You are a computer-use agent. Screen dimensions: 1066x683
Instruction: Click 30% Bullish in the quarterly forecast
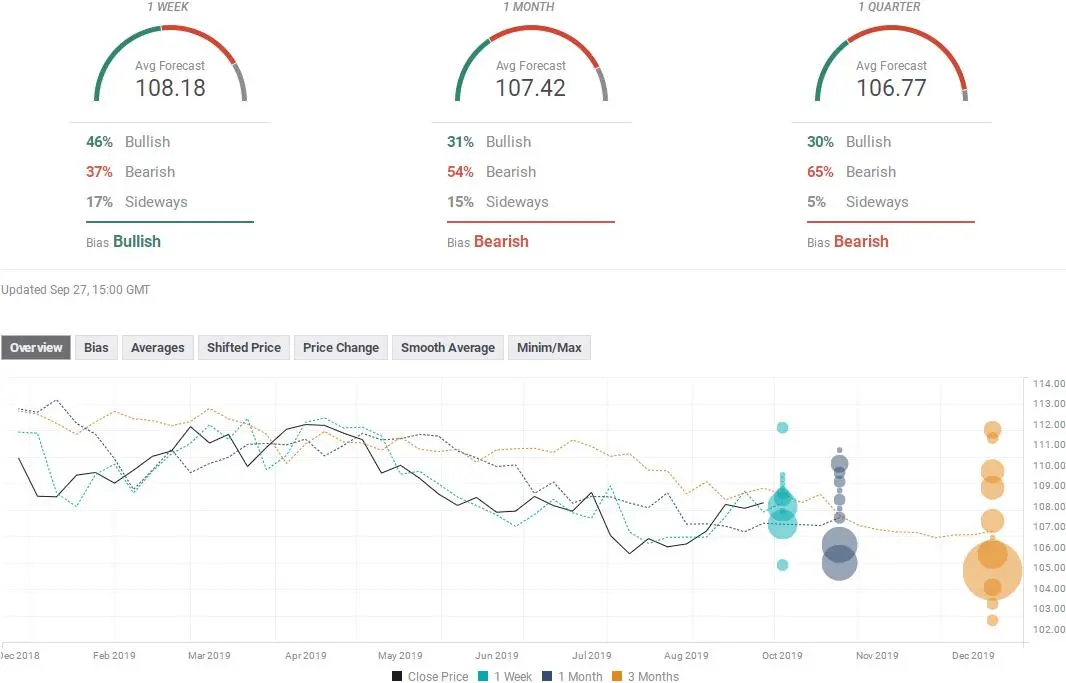pos(849,141)
